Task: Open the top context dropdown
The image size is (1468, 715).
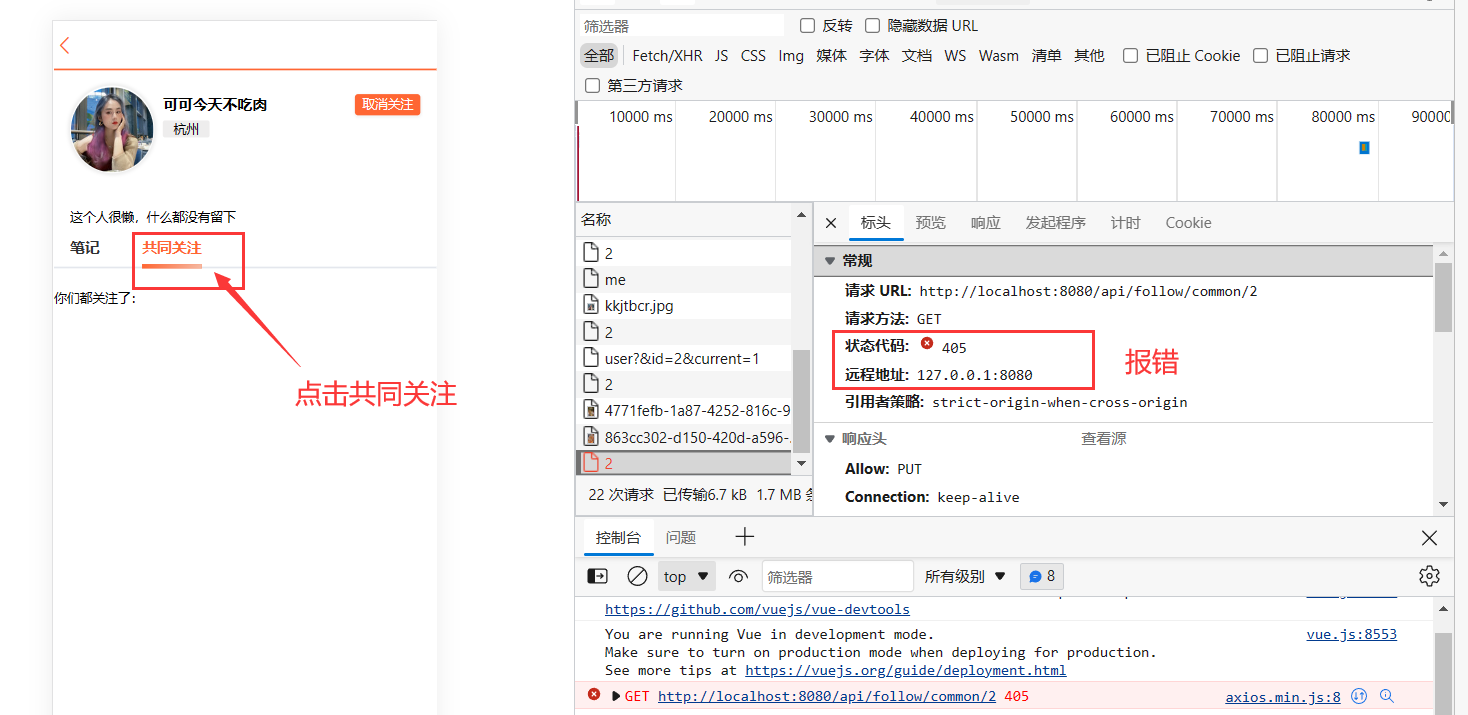Action: point(686,577)
